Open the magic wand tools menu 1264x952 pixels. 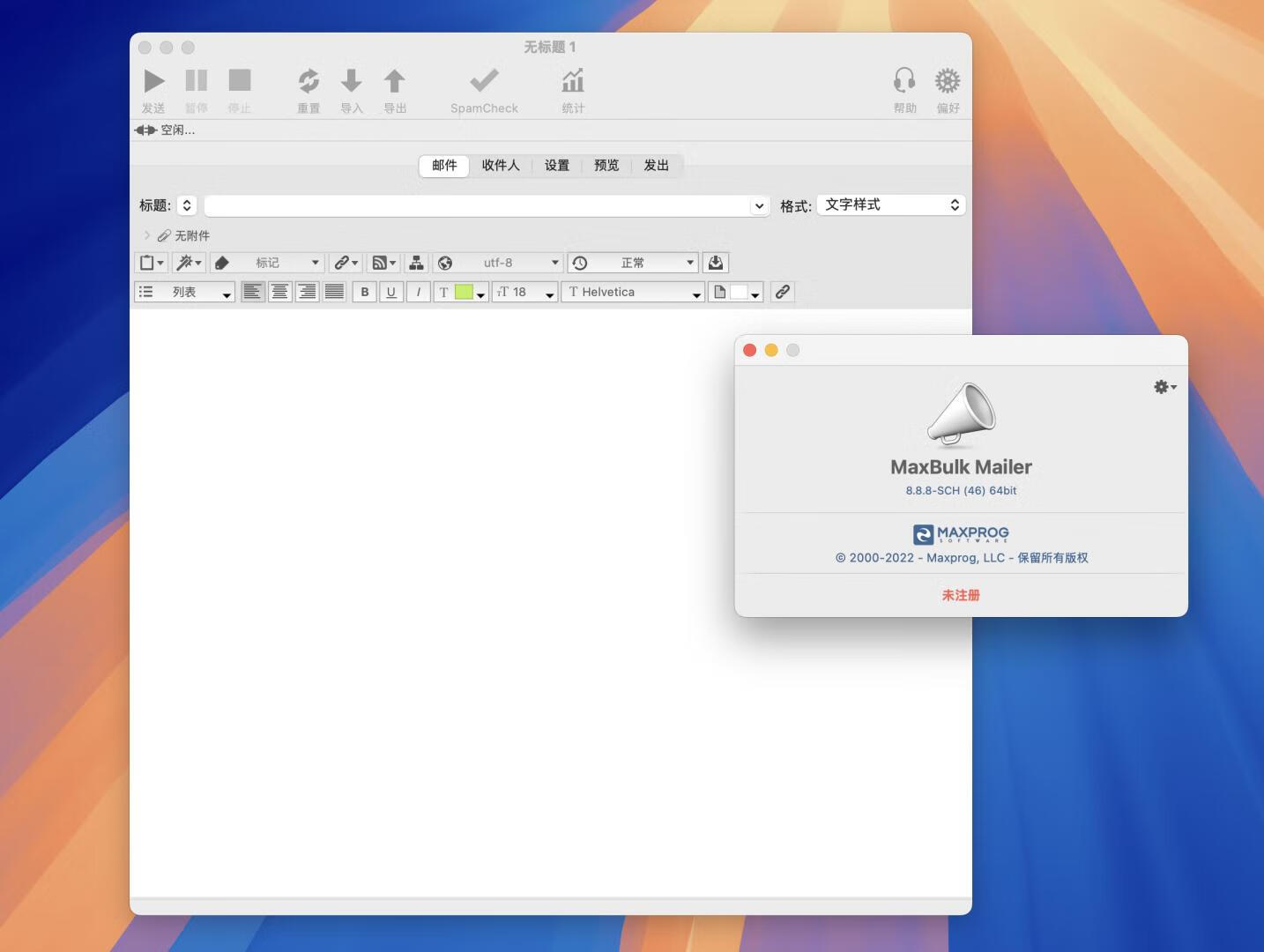click(x=189, y=263)
